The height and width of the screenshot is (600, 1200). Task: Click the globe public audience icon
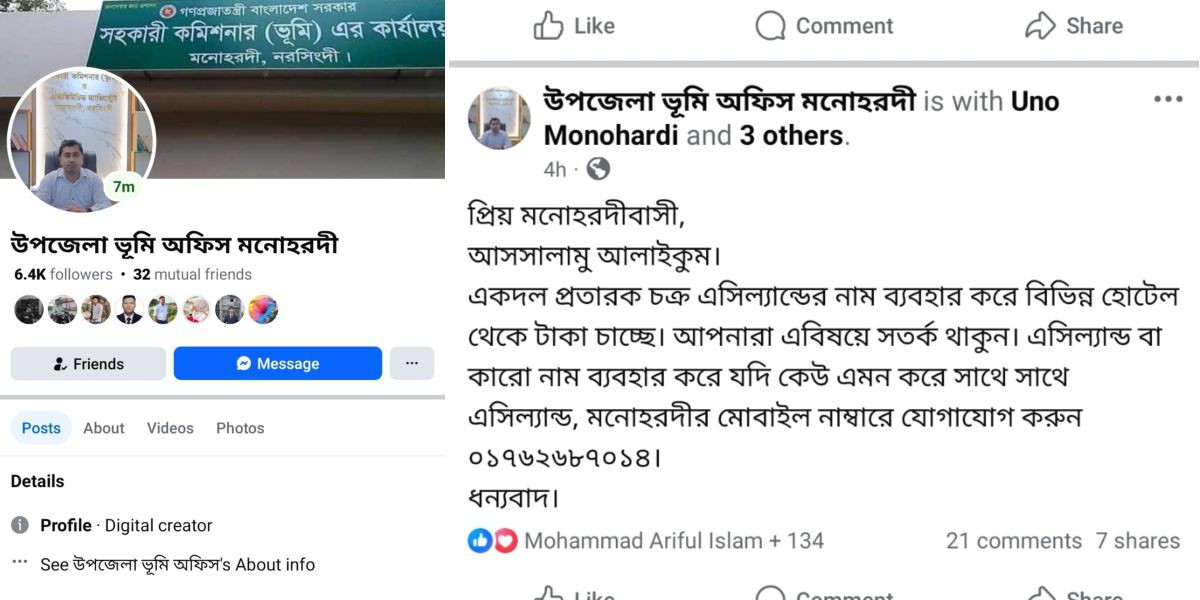(x=598, y=169)
